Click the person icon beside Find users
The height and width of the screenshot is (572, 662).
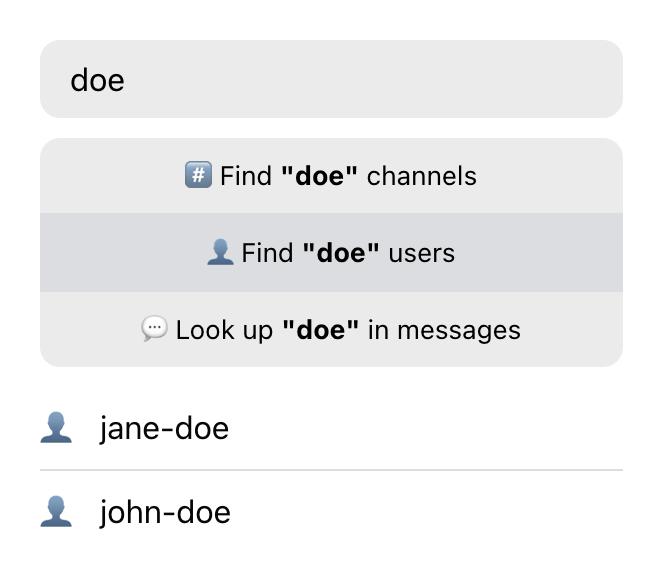(x=219, y=253)
